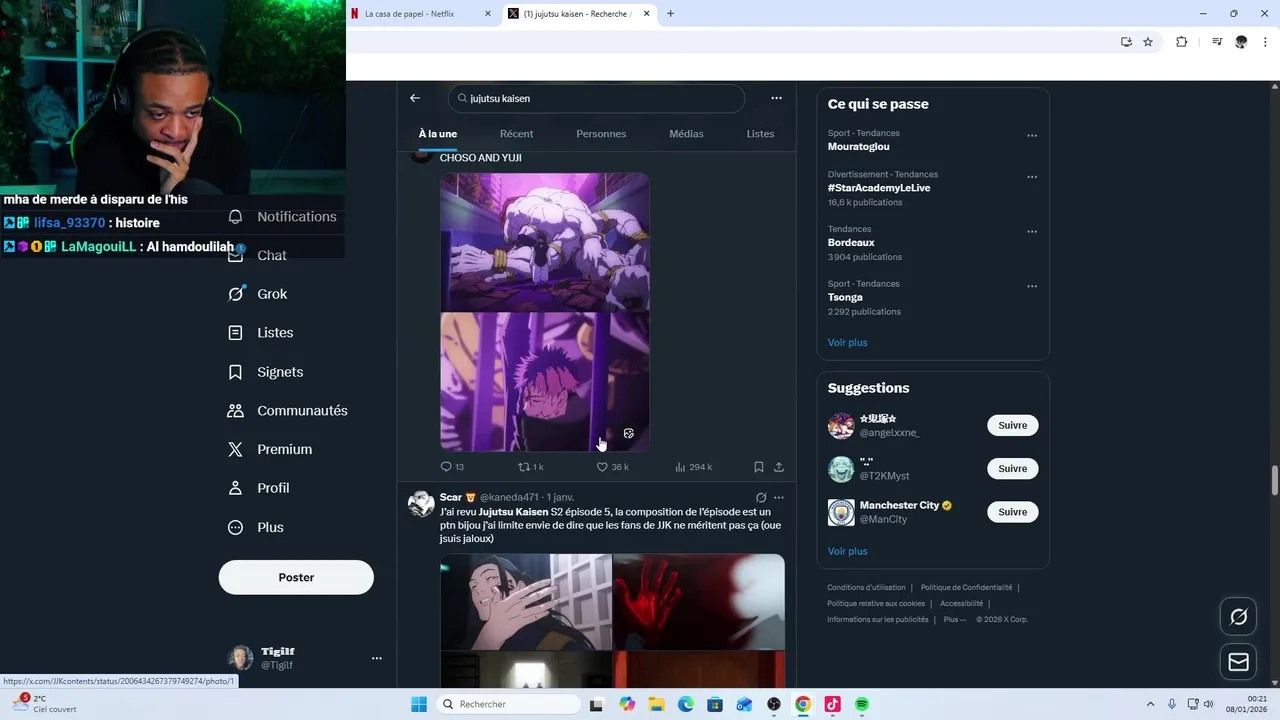Open search options three-dot menu
Screen dimensions: 1280x720
pos(776,98)
